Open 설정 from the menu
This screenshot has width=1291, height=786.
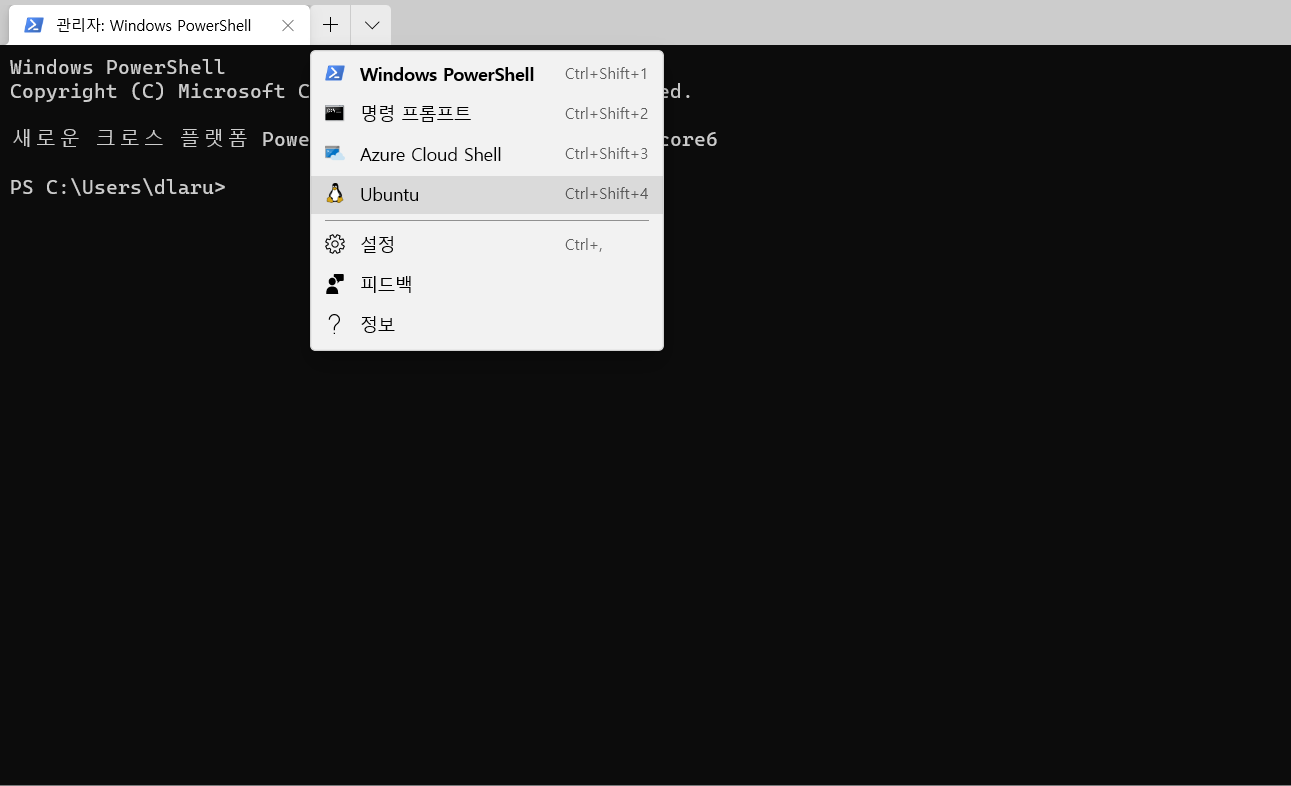(487, 244)
